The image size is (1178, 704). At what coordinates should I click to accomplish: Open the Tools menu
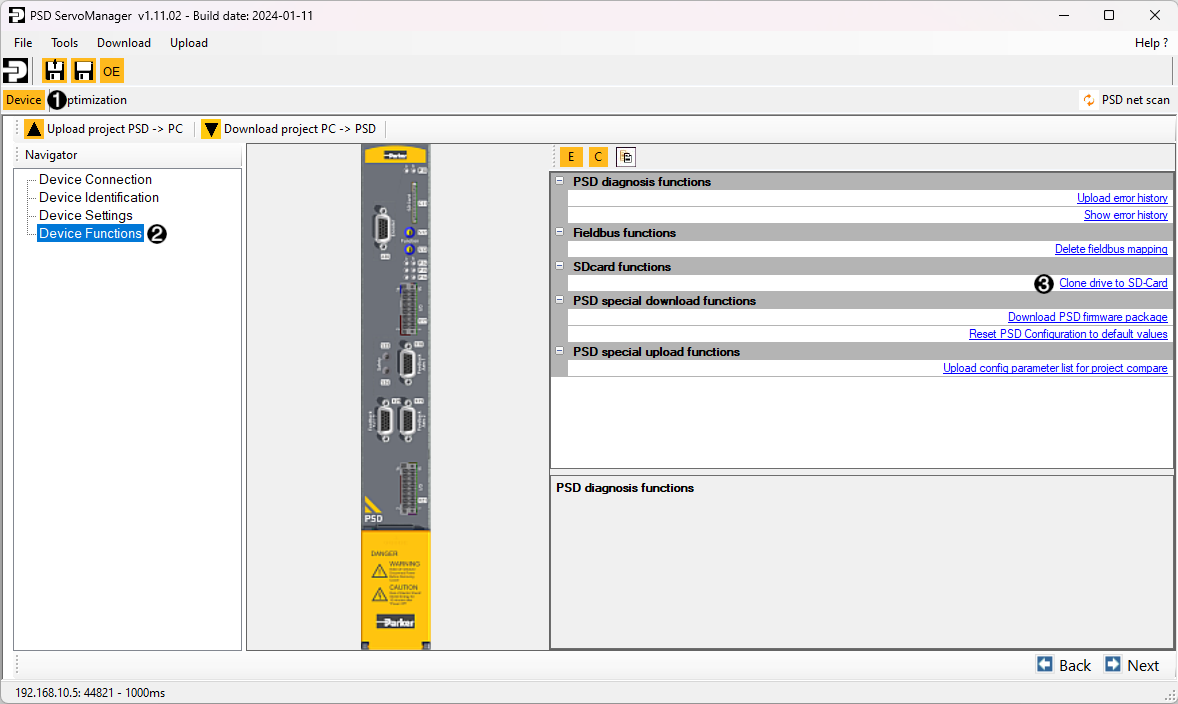point(65,43)
